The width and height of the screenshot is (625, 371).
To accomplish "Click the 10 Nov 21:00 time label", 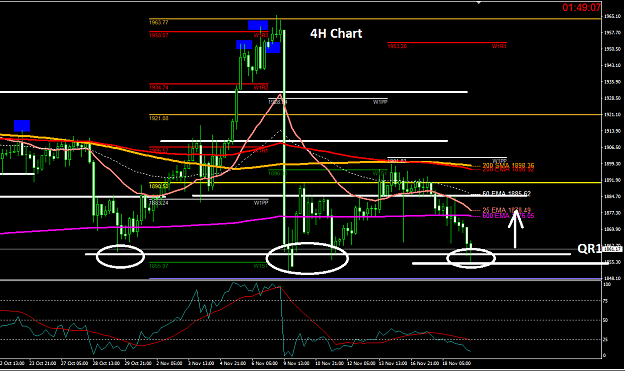I will [329, 363].
